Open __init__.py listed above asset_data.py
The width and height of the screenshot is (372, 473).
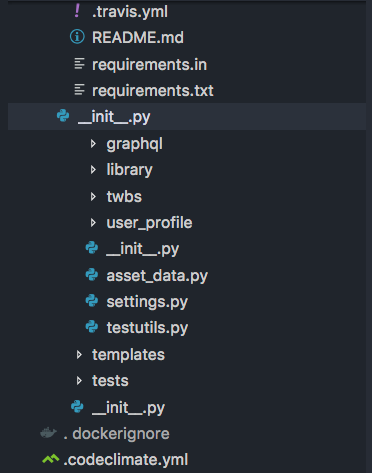pyautogui.click(x=143, y=249)
